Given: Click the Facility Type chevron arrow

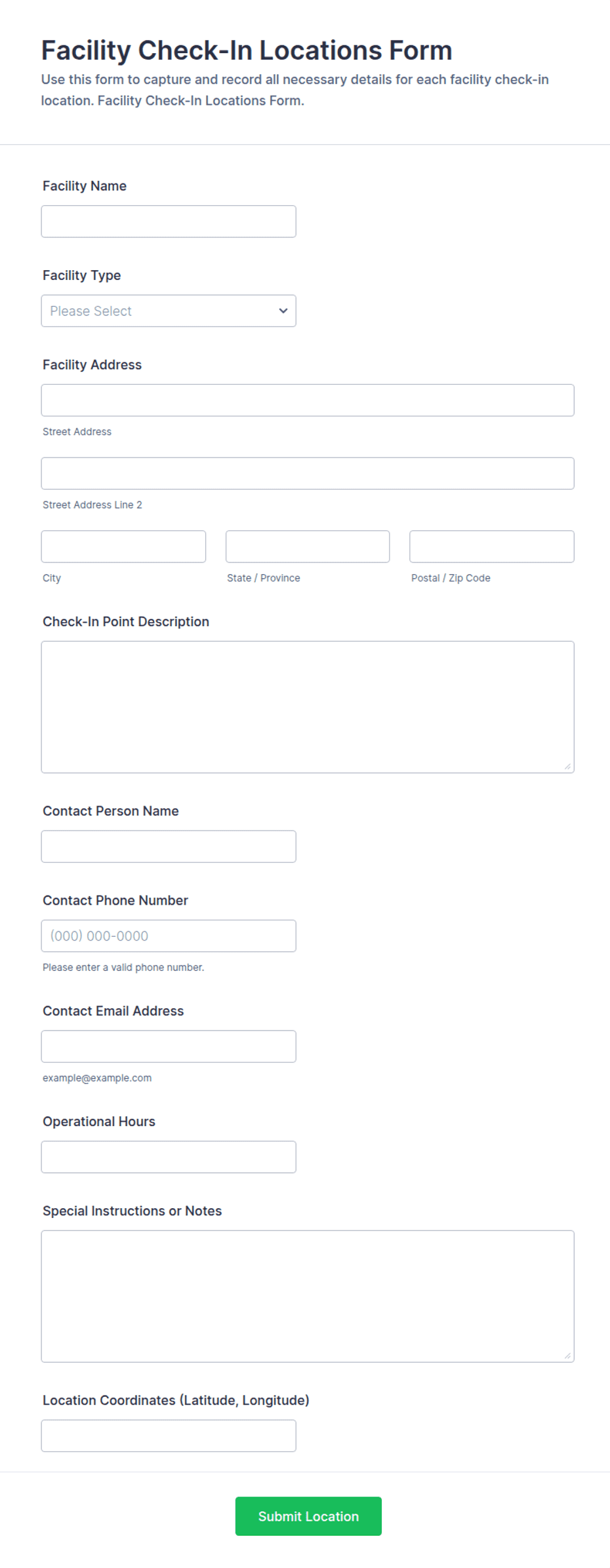Looking at the screenshot, I should 283,311.
